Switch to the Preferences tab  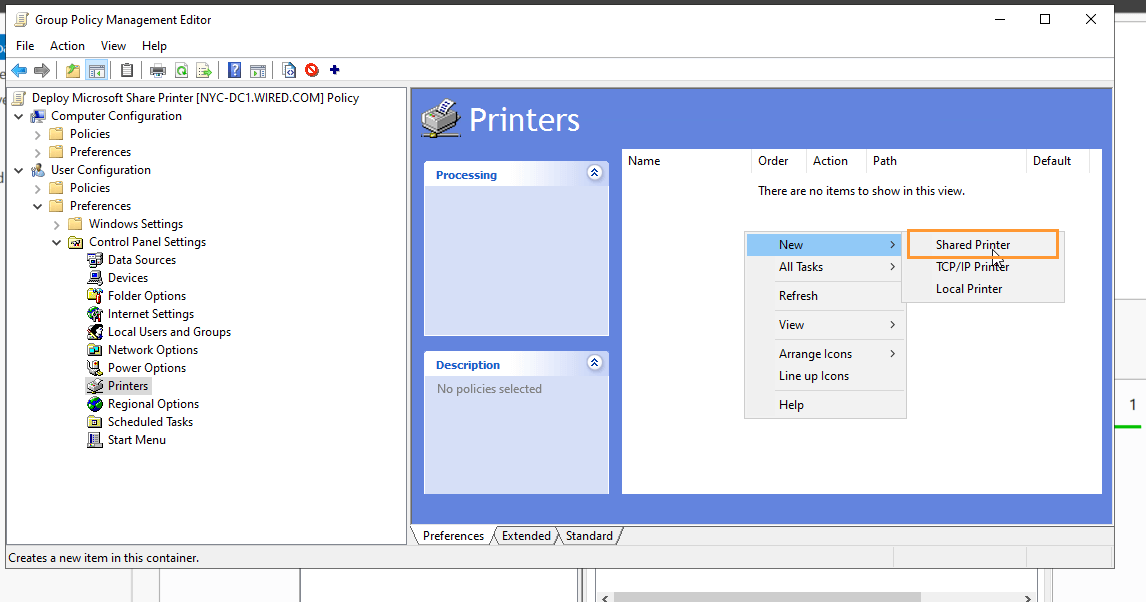pyautogui.click(x=453, y=536)
